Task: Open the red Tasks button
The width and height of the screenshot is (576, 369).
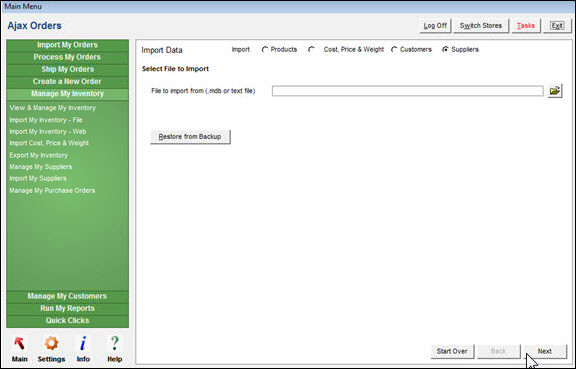Action: [526, 26]
